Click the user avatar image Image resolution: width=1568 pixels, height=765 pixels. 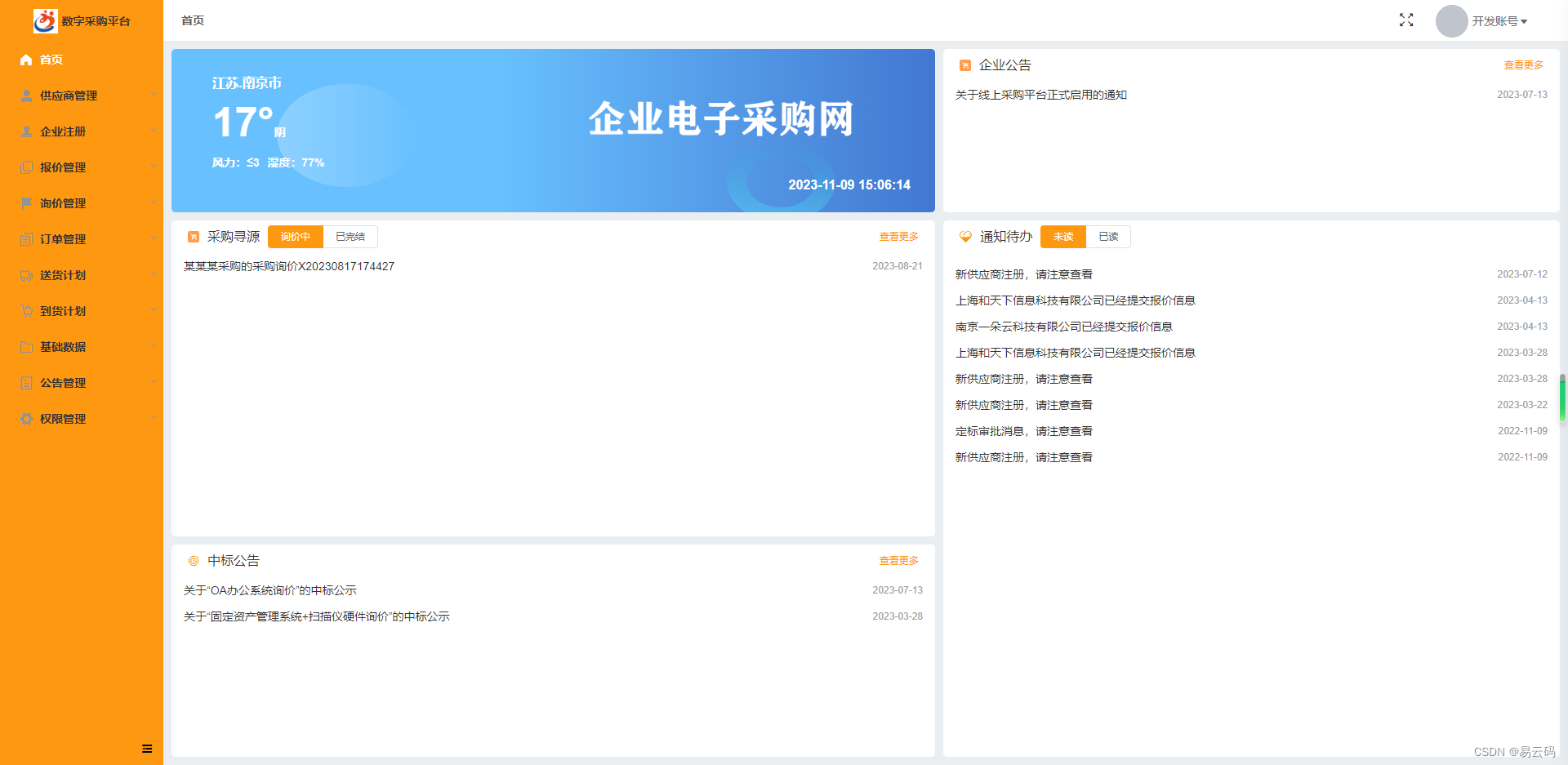[1451, 21]
